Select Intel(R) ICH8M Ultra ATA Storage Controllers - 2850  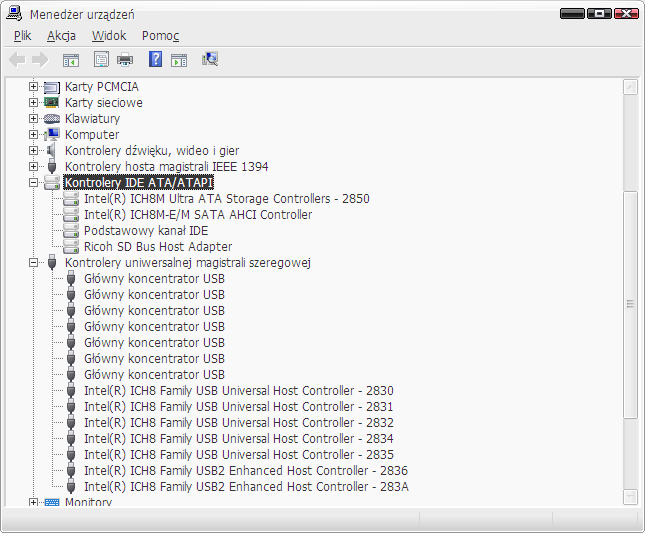[227, 199]
